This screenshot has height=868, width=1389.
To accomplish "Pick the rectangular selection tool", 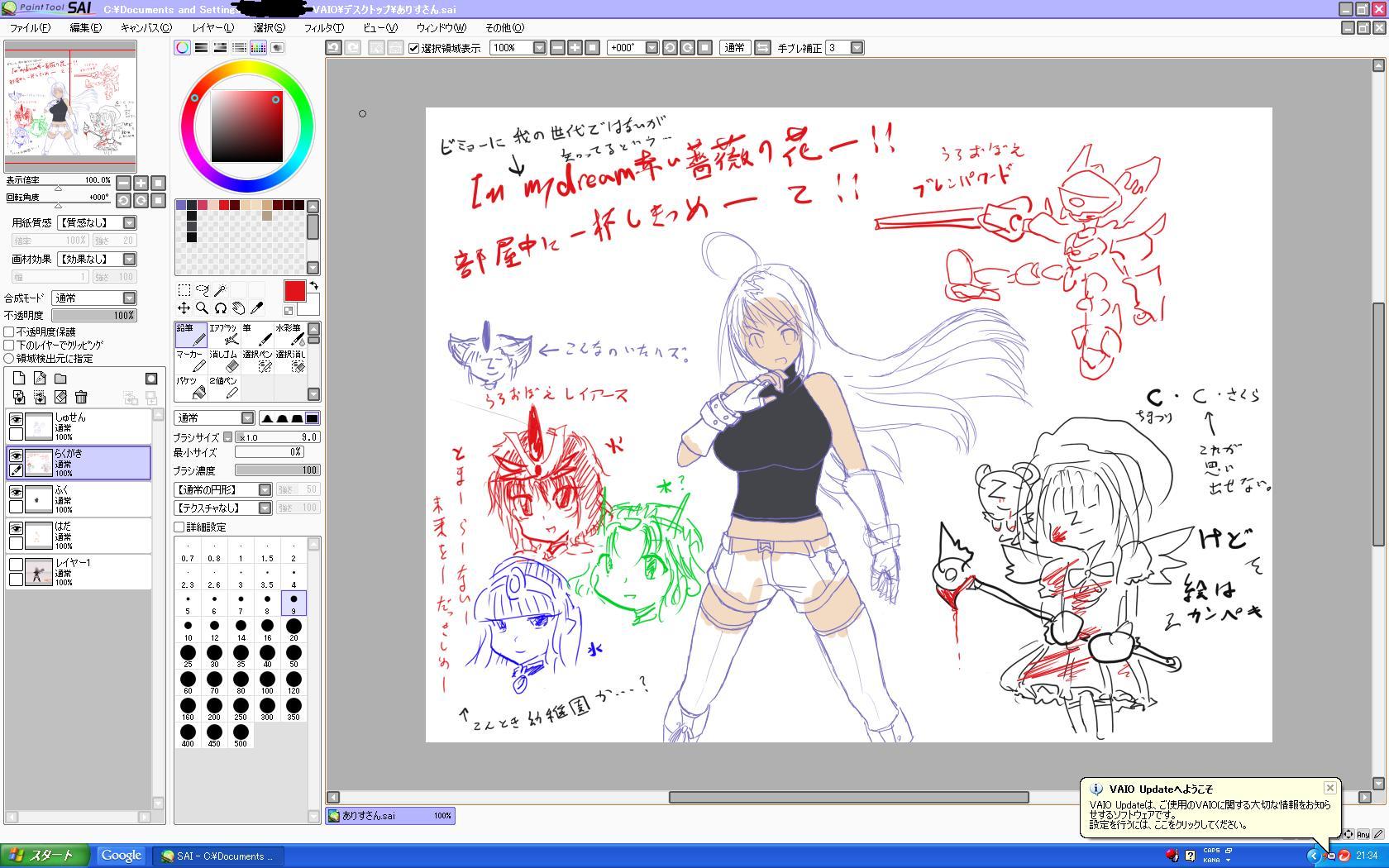I will tap(184, 290).
